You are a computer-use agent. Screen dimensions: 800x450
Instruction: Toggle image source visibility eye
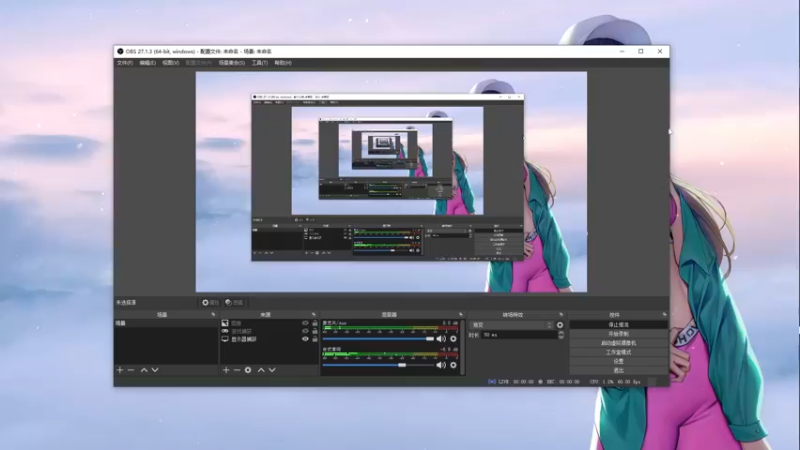tap(305, 323)
